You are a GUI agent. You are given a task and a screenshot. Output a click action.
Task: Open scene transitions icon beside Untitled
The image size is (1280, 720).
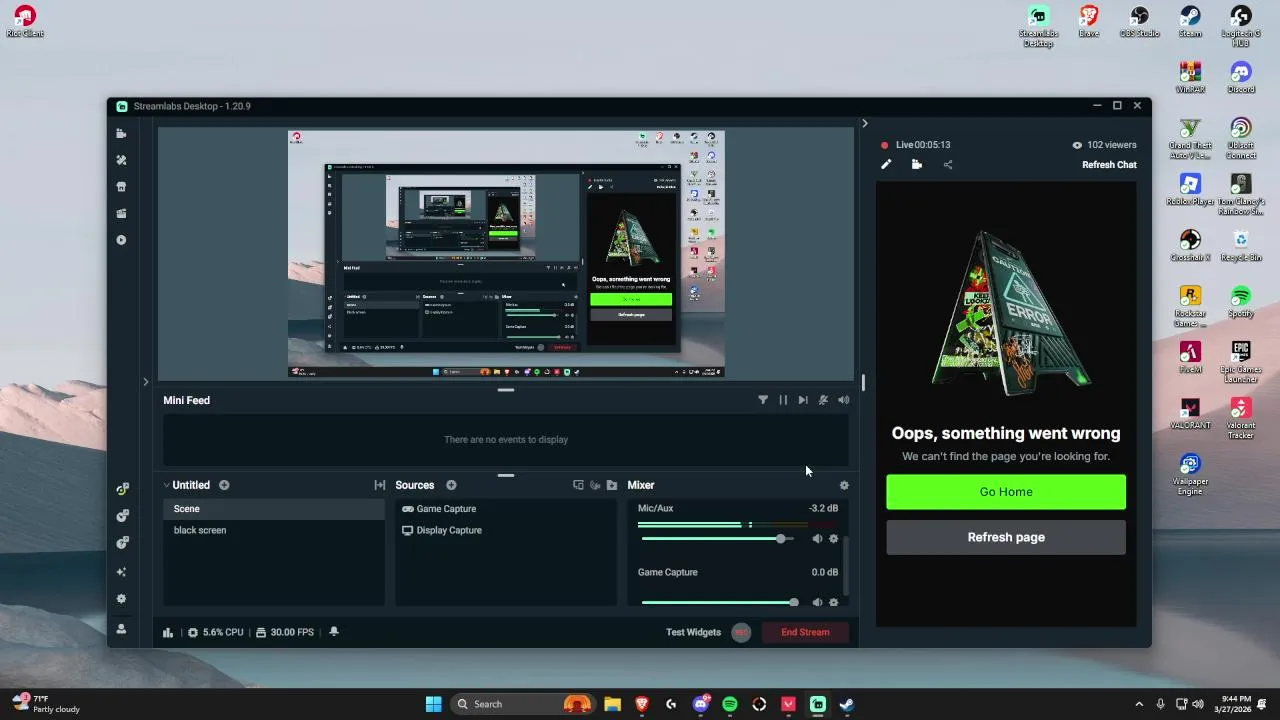pos(379,485)
